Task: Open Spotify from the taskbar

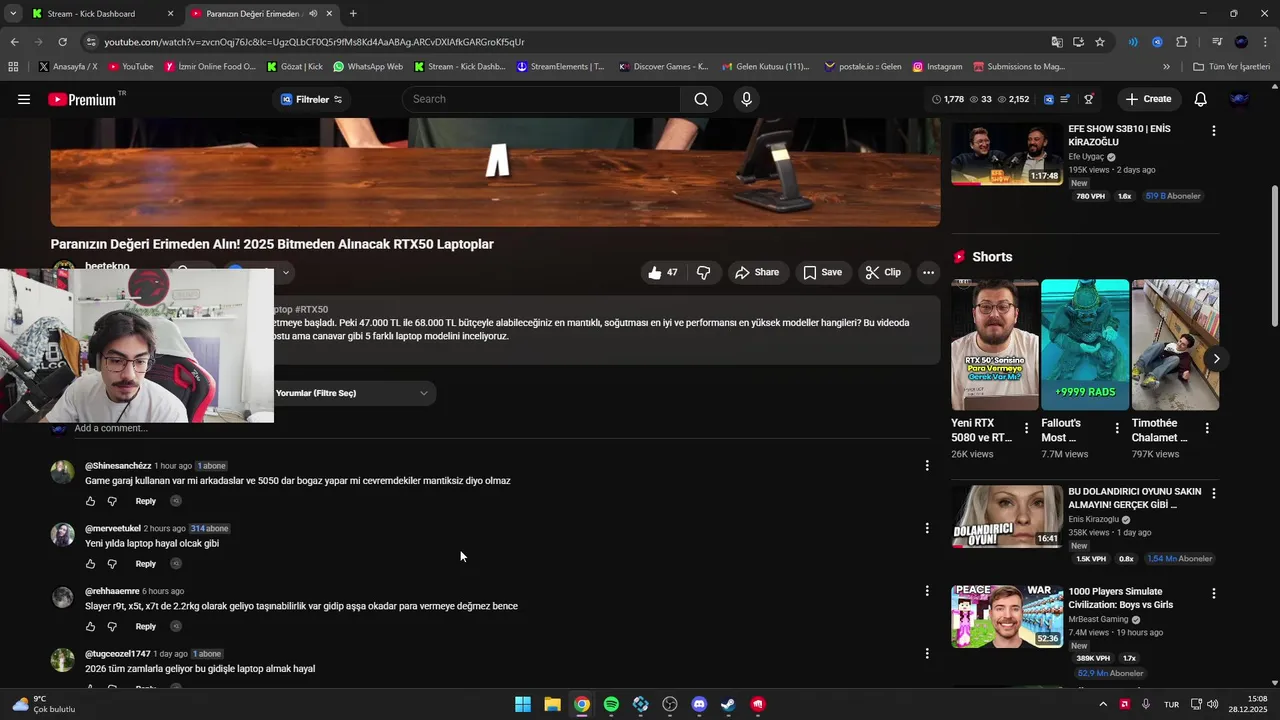Action: click(611, 704)
